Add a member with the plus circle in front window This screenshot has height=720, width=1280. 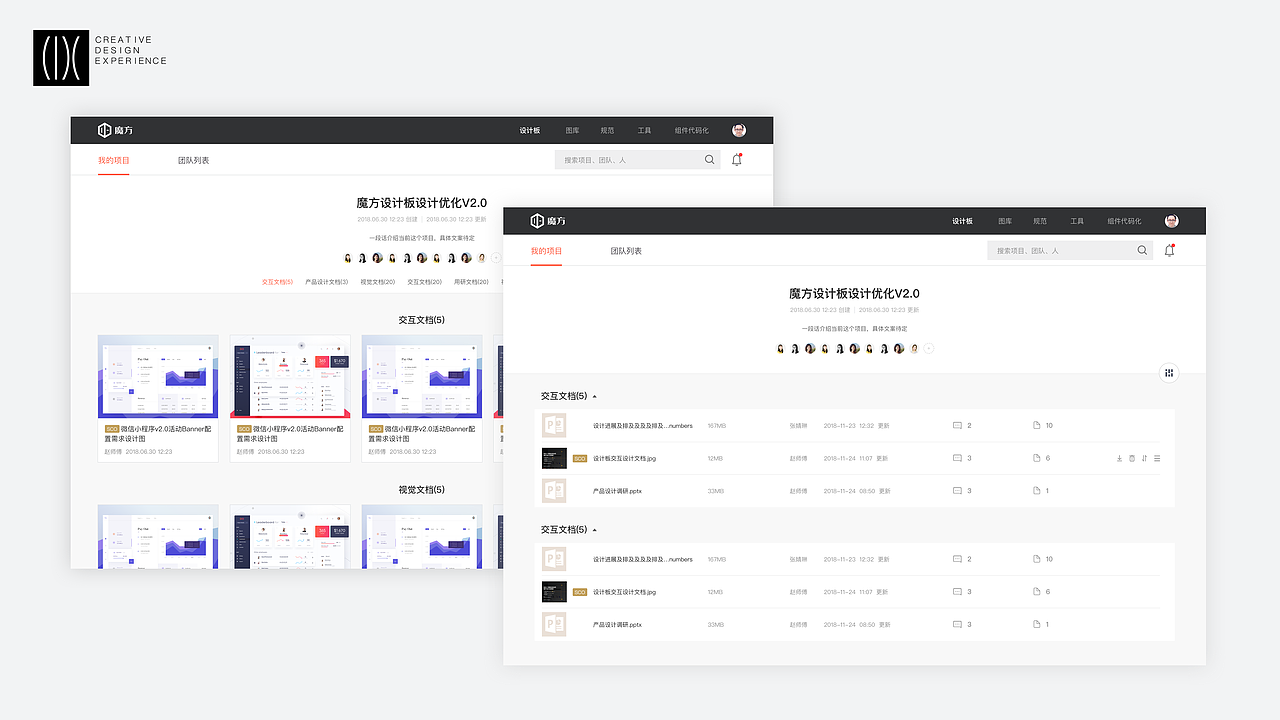coord(929,349)
